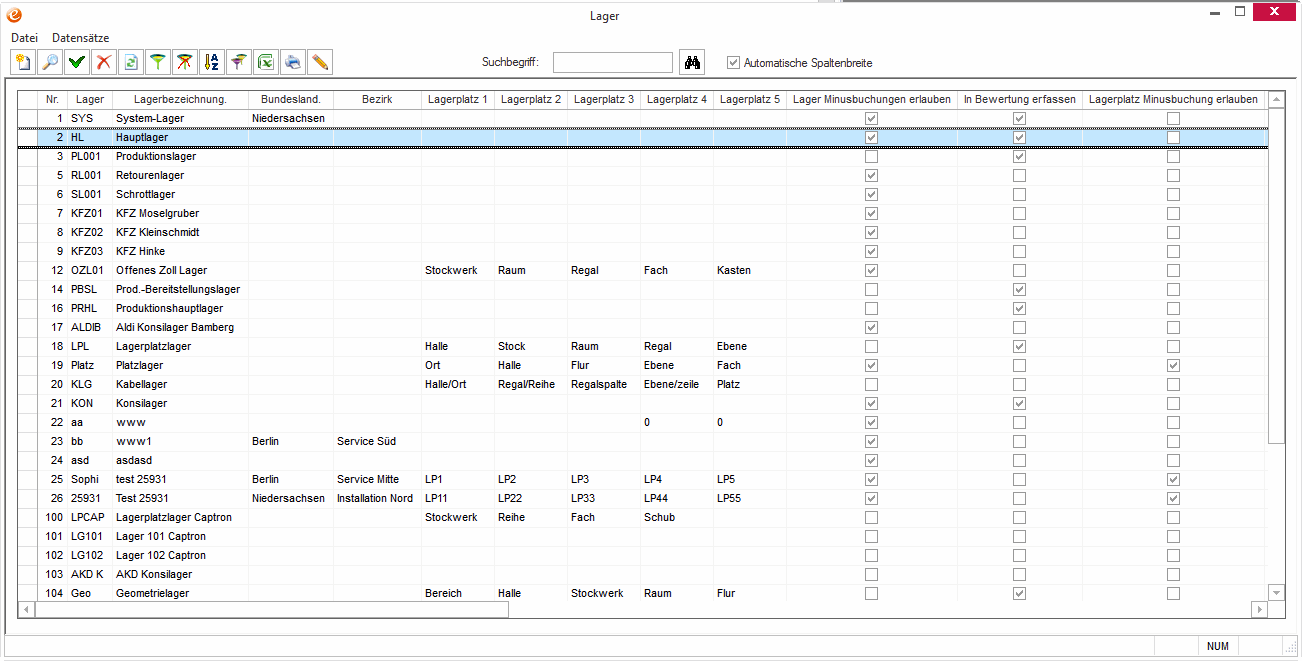Open the Datensätze menu

pos(81,38)
